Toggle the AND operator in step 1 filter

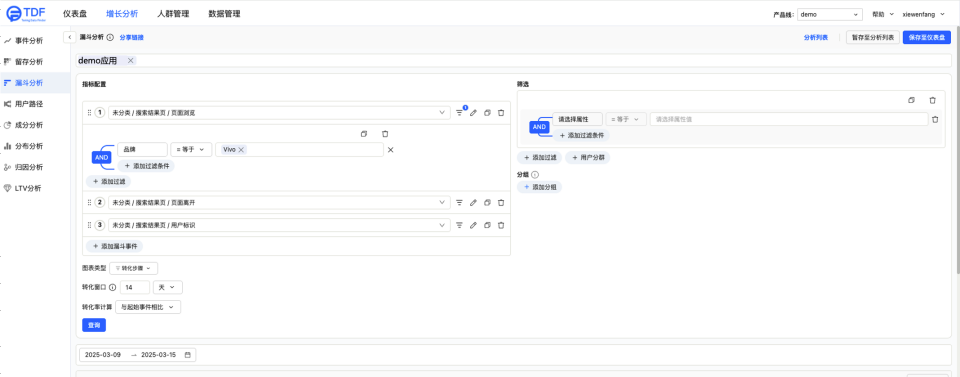tap(102, 157)
